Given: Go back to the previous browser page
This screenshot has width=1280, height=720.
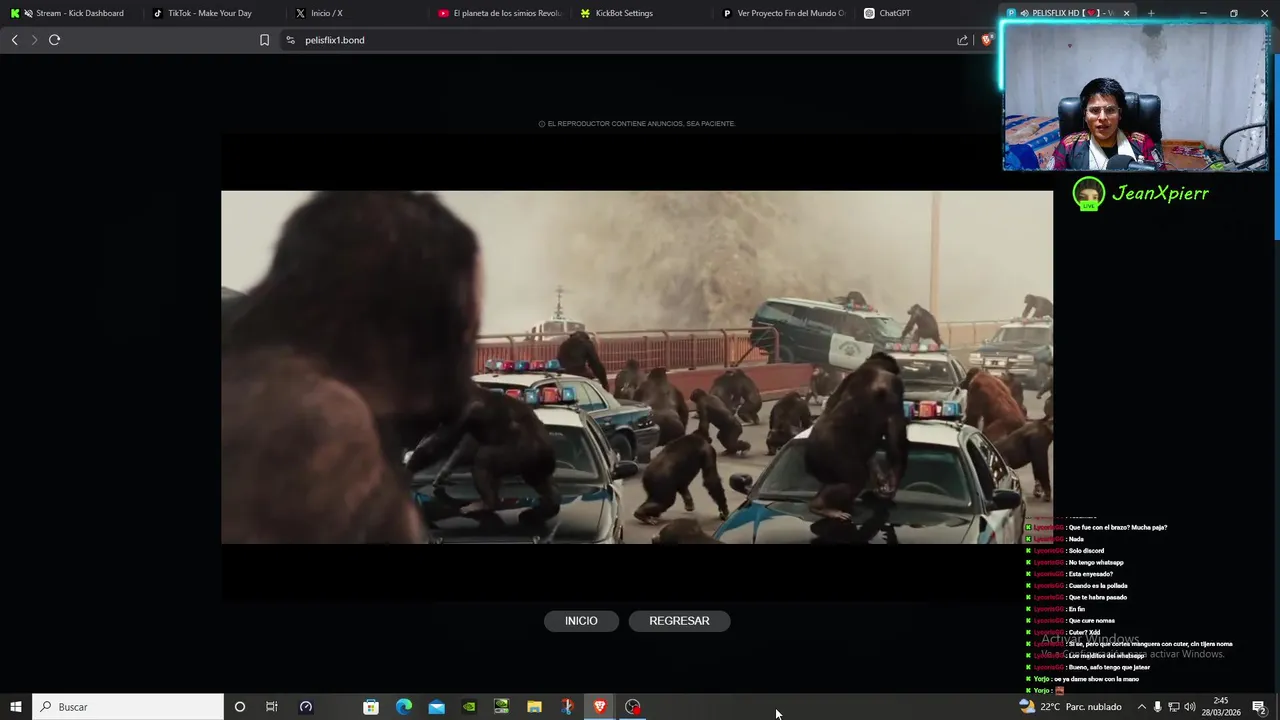Looking at the screenshot, I should [x=14, y=40].
